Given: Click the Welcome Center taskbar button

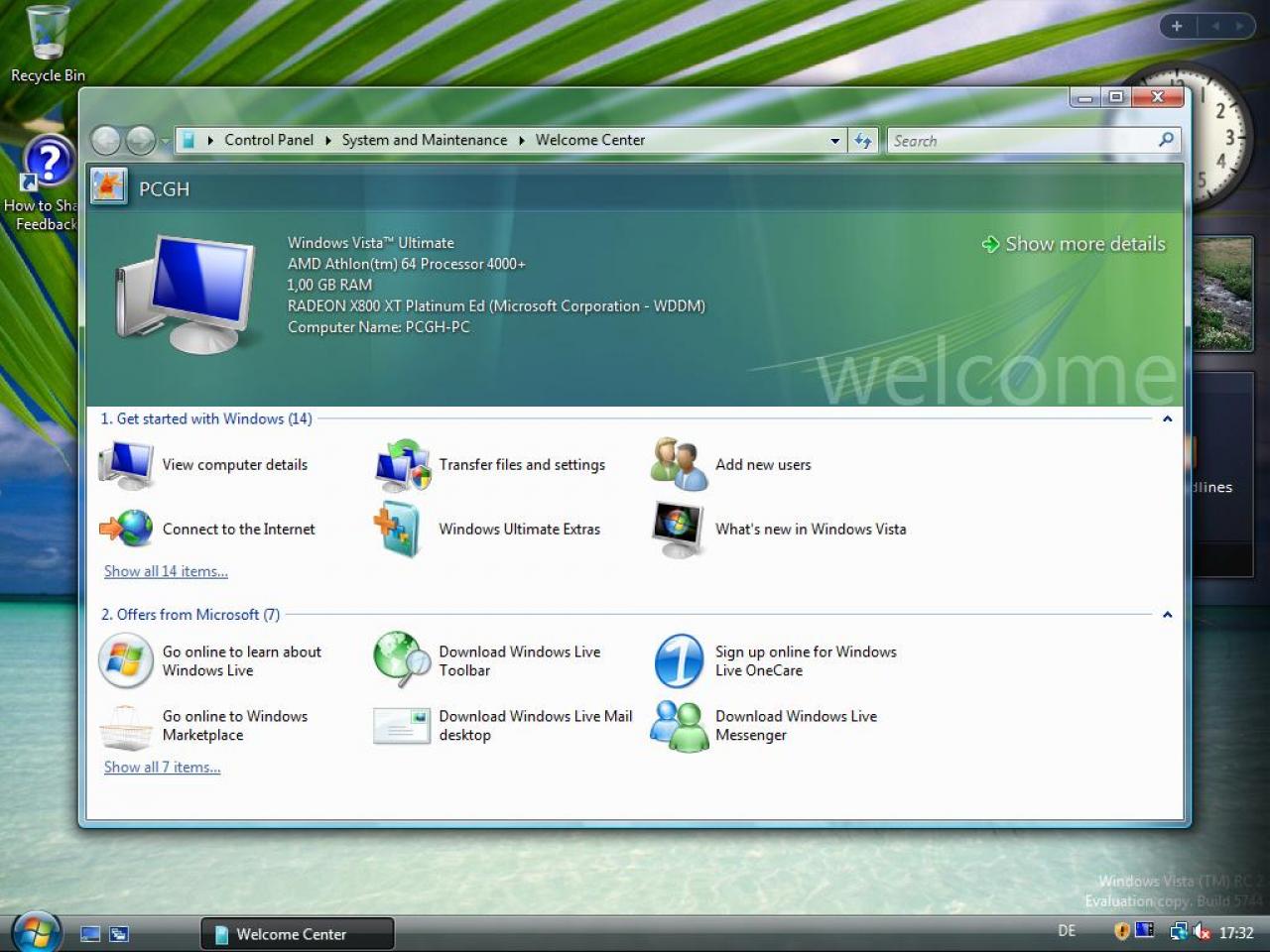Looking at the screenshot, I should click(x=298, y=933).
